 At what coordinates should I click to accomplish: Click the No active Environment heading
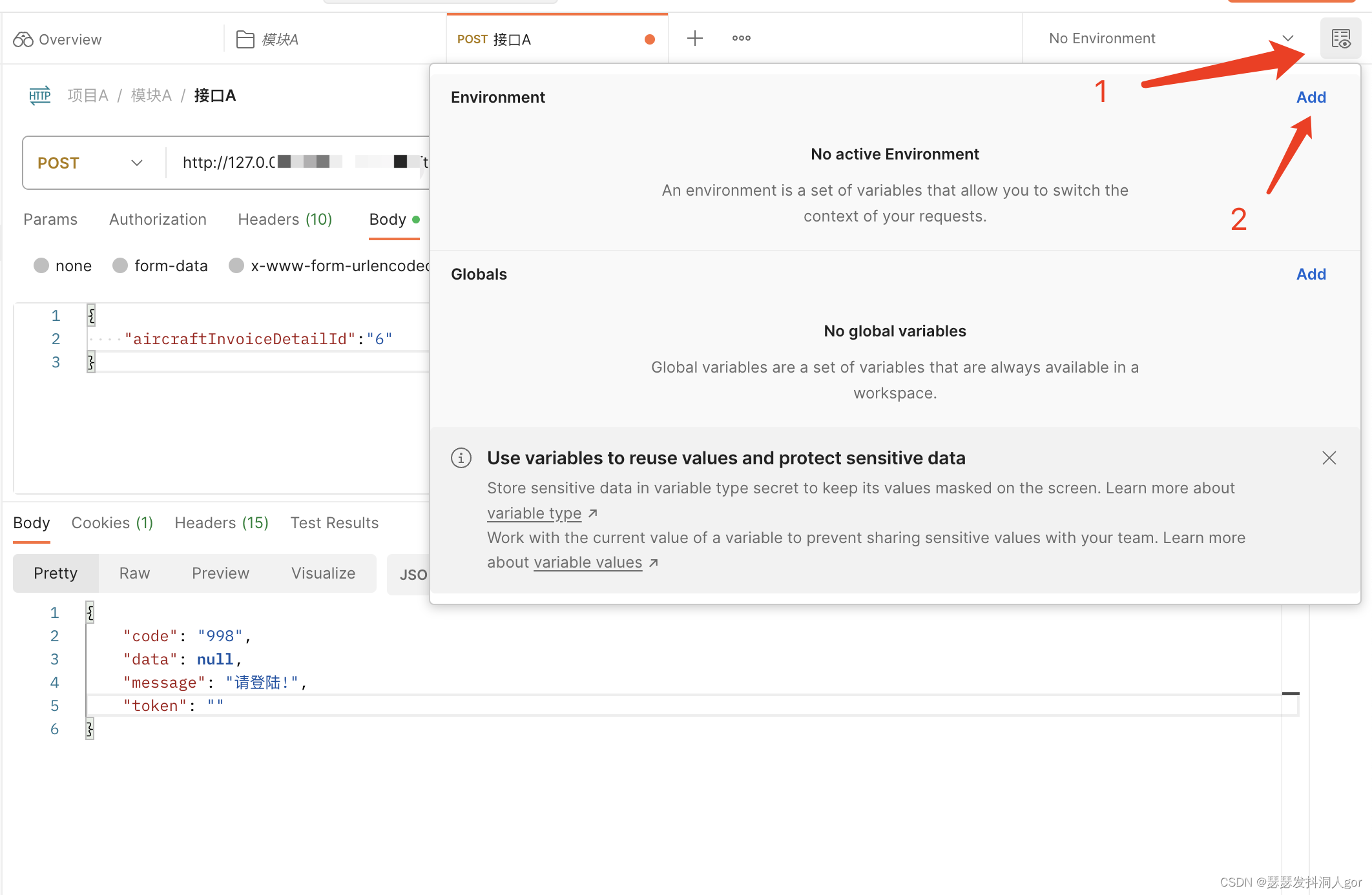pyautogui.click(x=895, y=154)
